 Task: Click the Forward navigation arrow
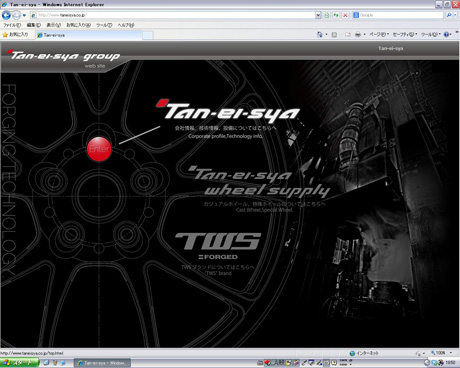16,15
